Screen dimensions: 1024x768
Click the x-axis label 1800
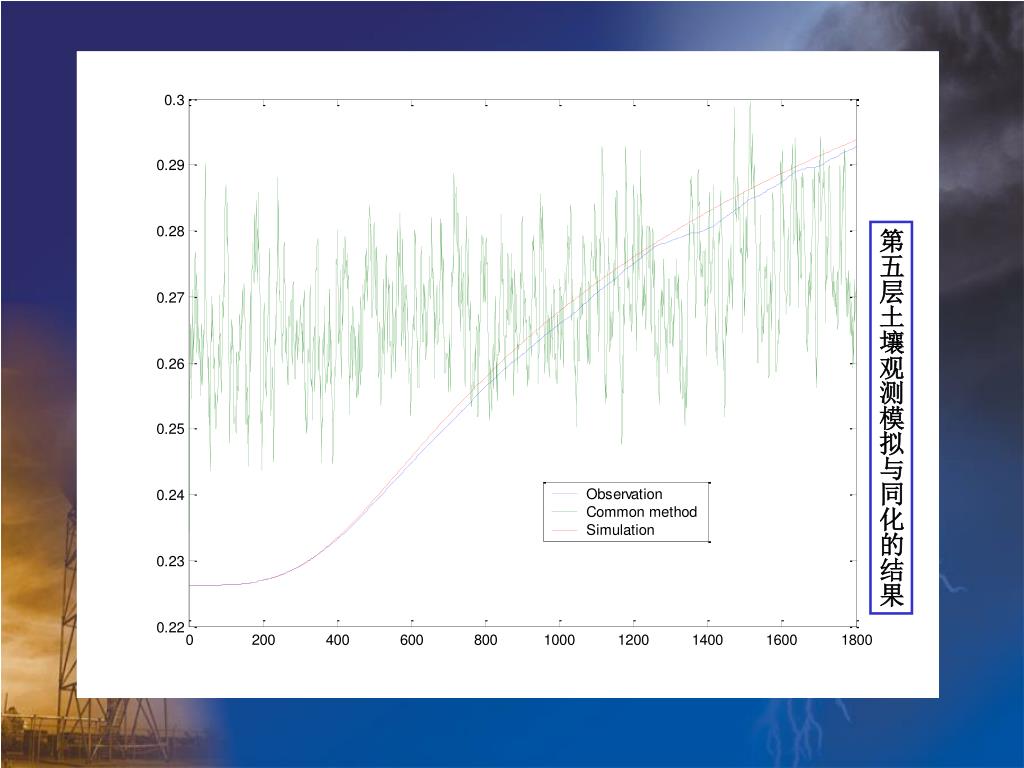pyautogui.click(x=857, y=640)
